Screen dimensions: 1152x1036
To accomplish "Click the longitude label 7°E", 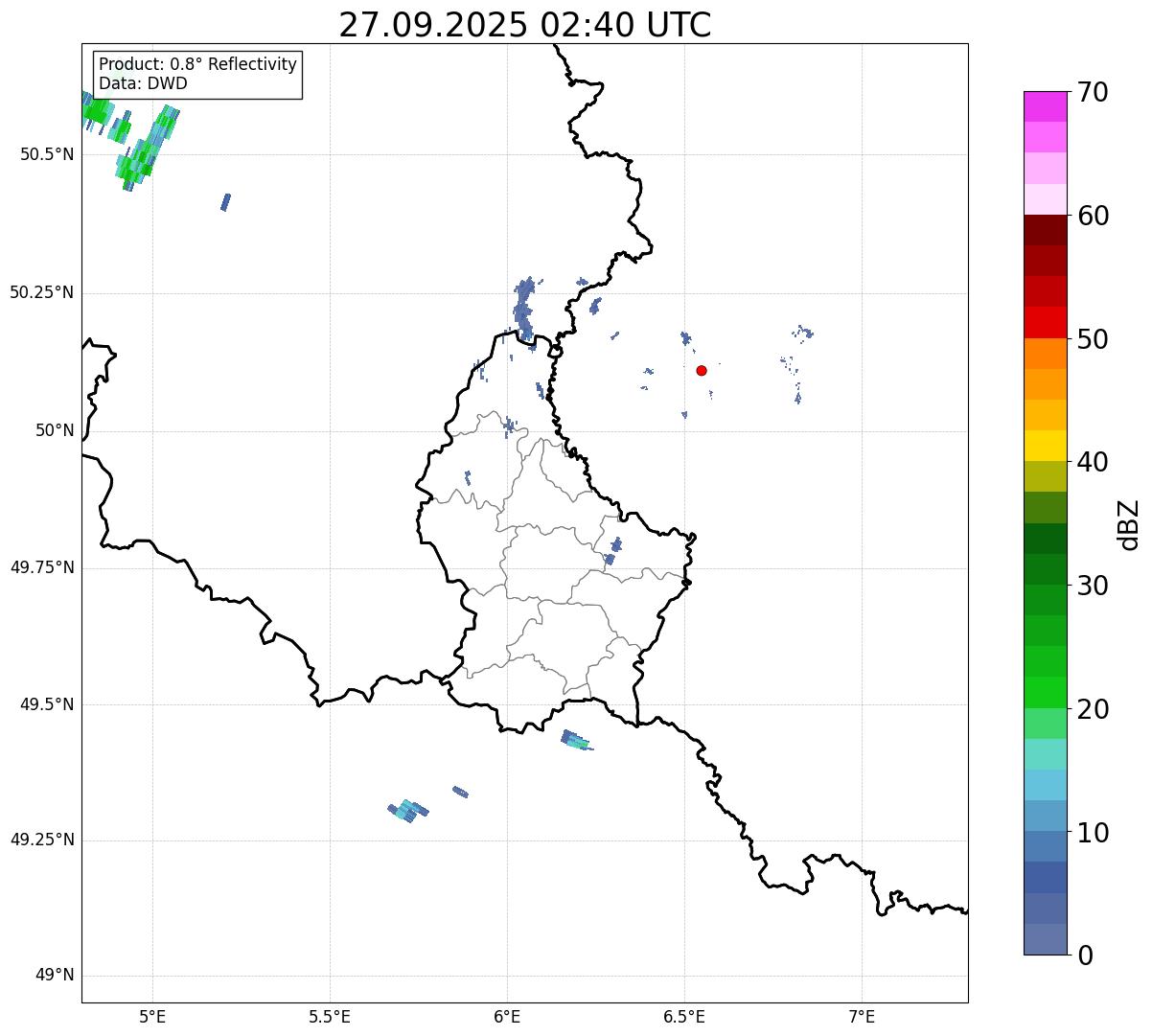I will coord(862,1017).
